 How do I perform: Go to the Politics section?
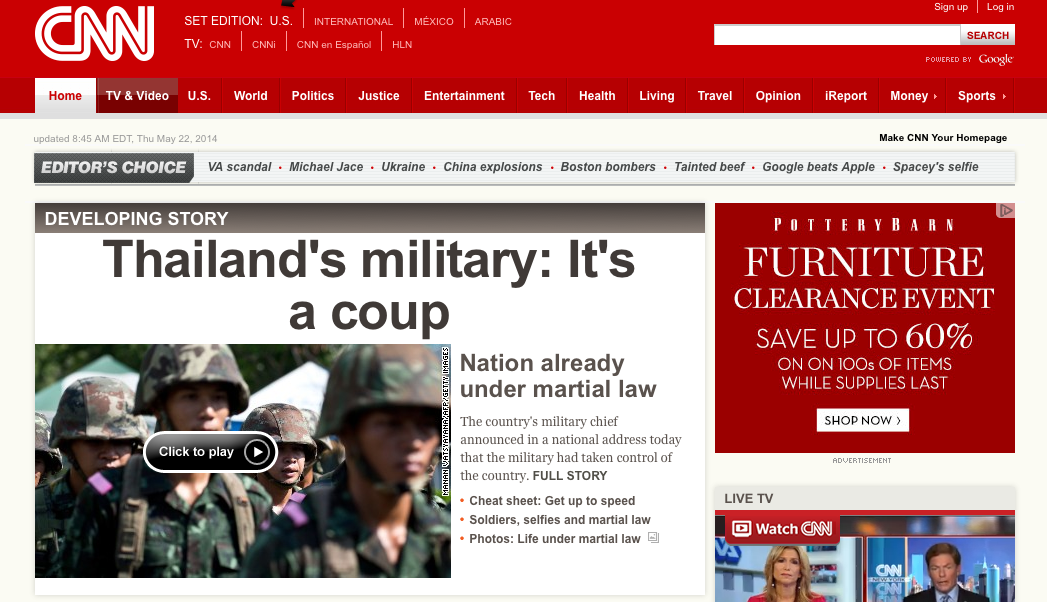tap(312, 95)
